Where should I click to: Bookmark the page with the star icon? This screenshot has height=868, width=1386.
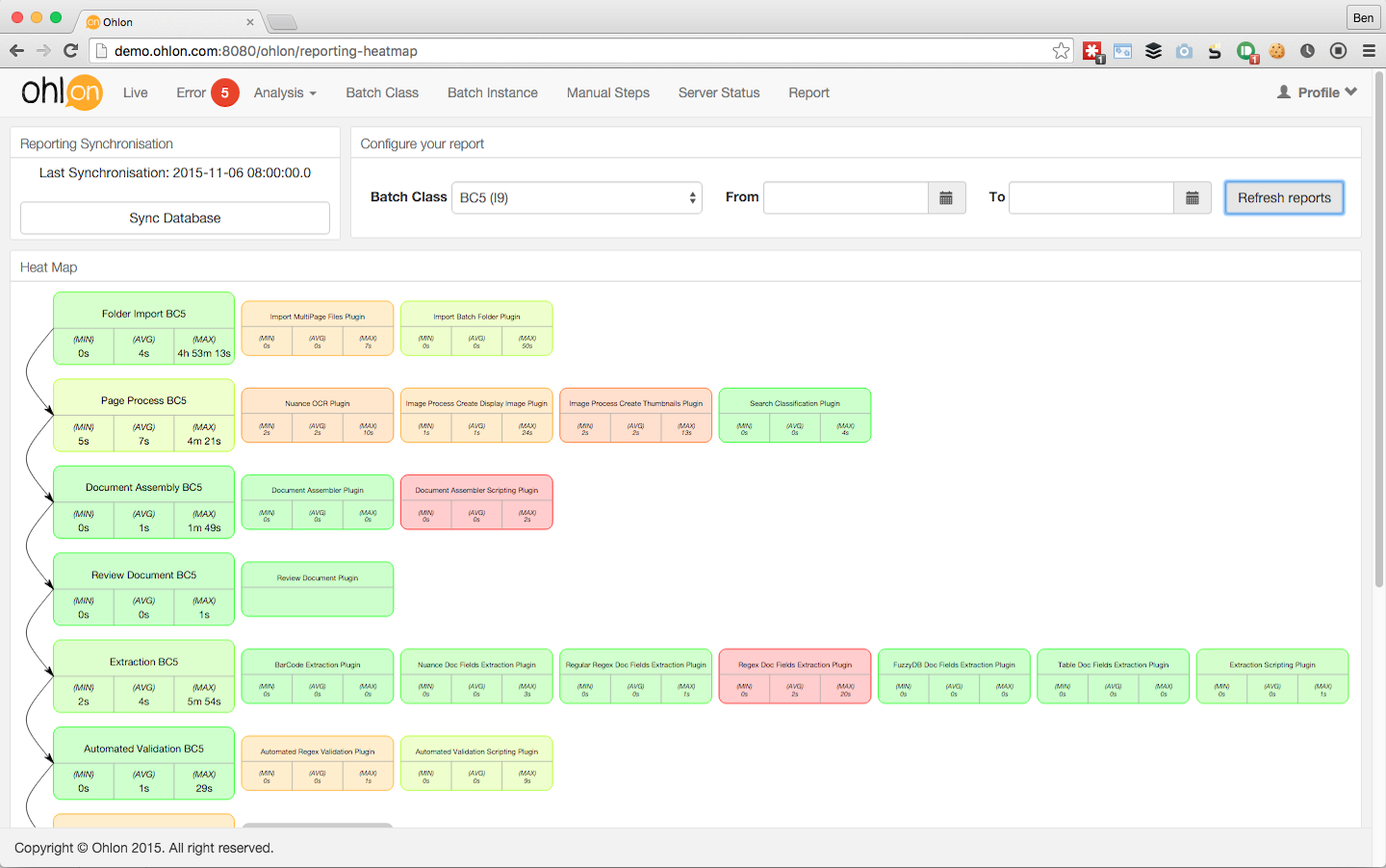click(x=1062, y=51)
